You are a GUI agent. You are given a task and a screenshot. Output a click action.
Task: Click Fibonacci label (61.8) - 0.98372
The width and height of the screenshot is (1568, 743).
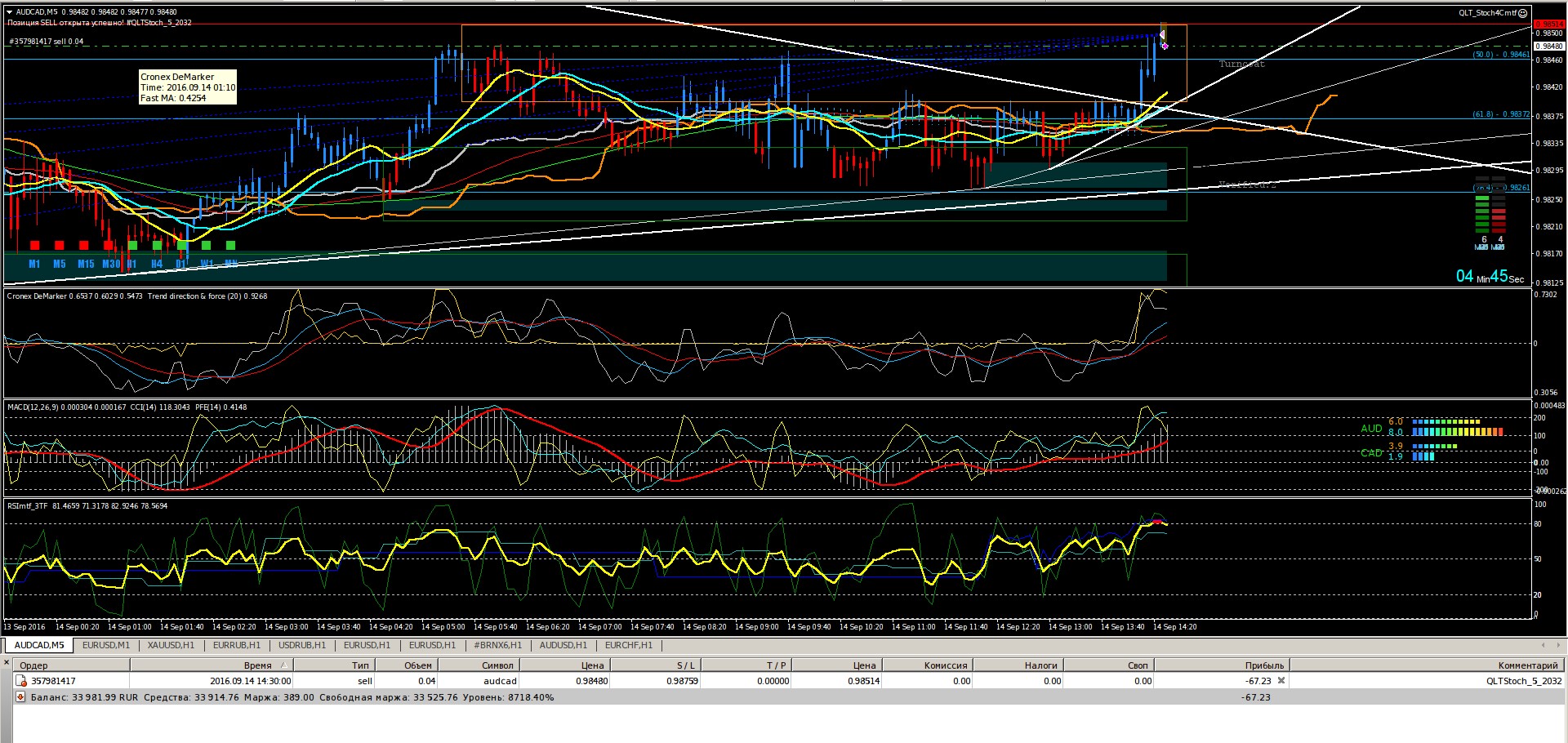coord(1501,114)
